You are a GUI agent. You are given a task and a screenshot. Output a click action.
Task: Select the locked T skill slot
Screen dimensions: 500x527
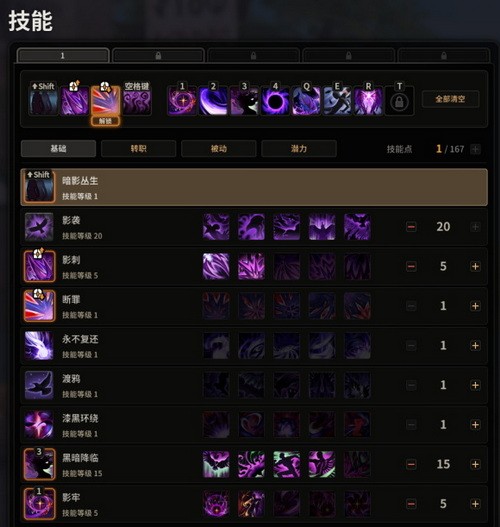tap(399, 100)
